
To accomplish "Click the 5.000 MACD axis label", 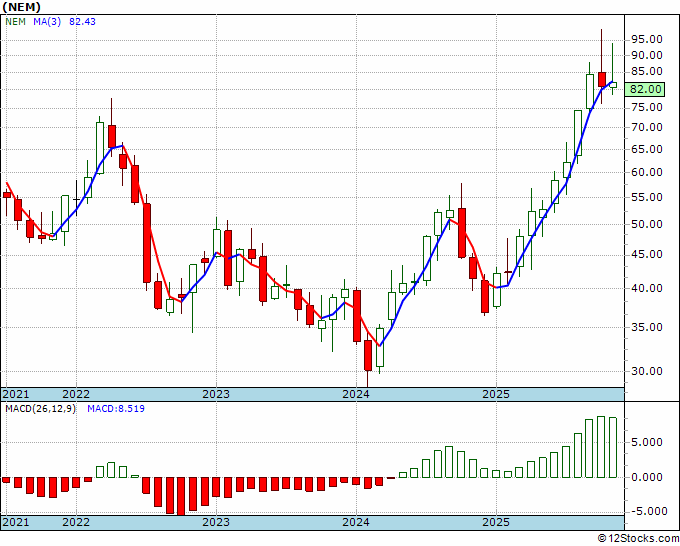I will click(x=647, y=442).
